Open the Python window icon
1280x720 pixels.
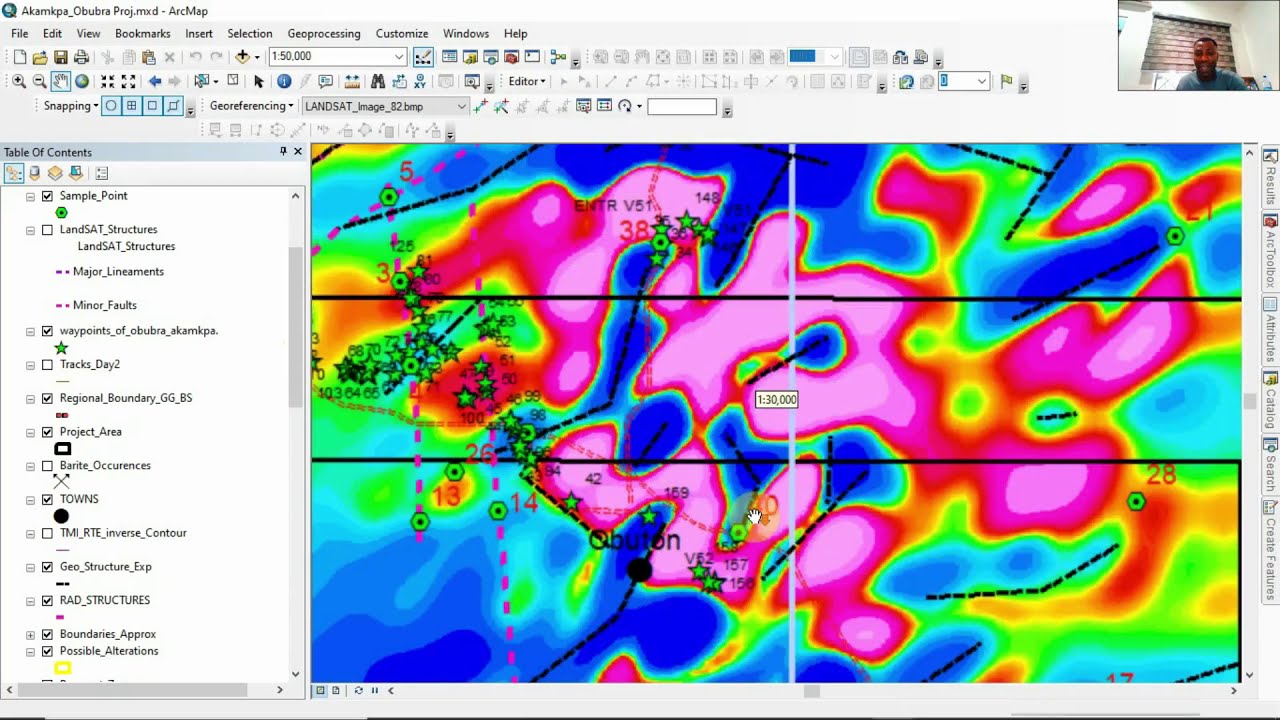532,57
